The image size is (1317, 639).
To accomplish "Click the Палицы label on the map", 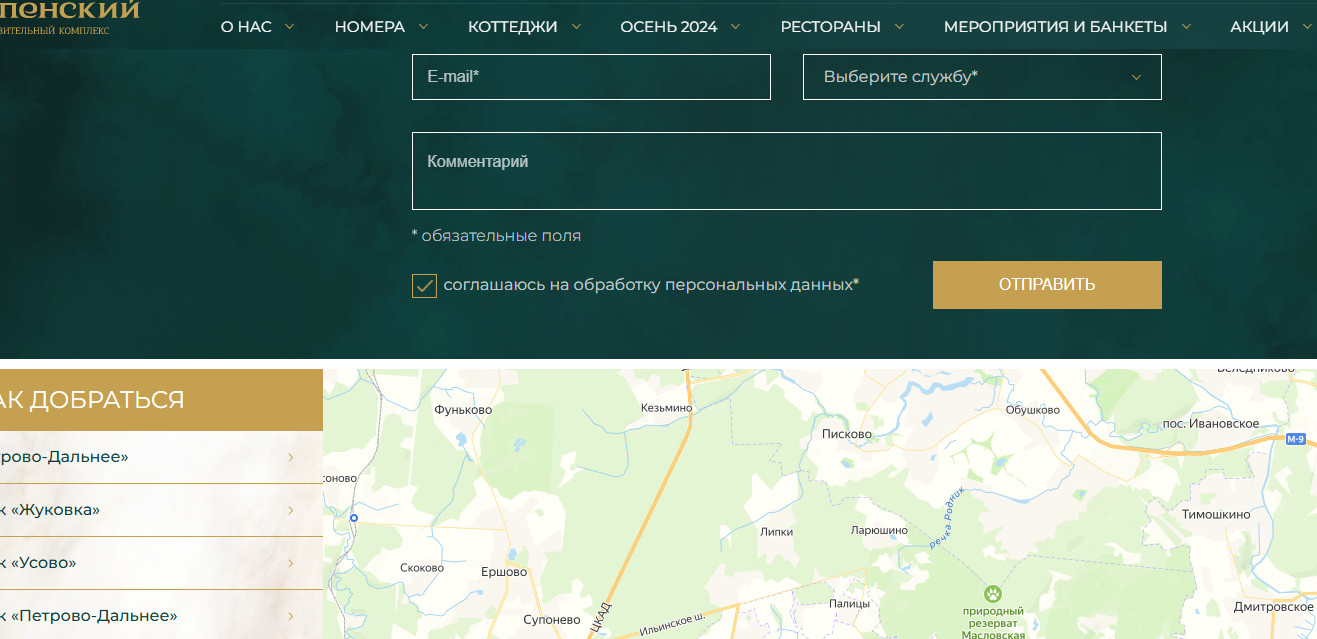I will tap(849, 604).
